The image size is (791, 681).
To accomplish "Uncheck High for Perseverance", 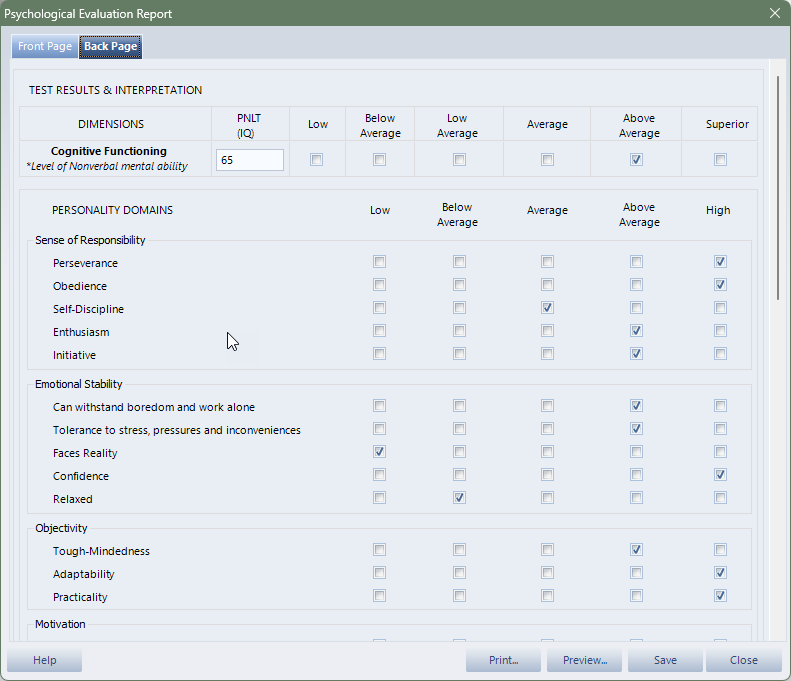I will pos(720,262).
